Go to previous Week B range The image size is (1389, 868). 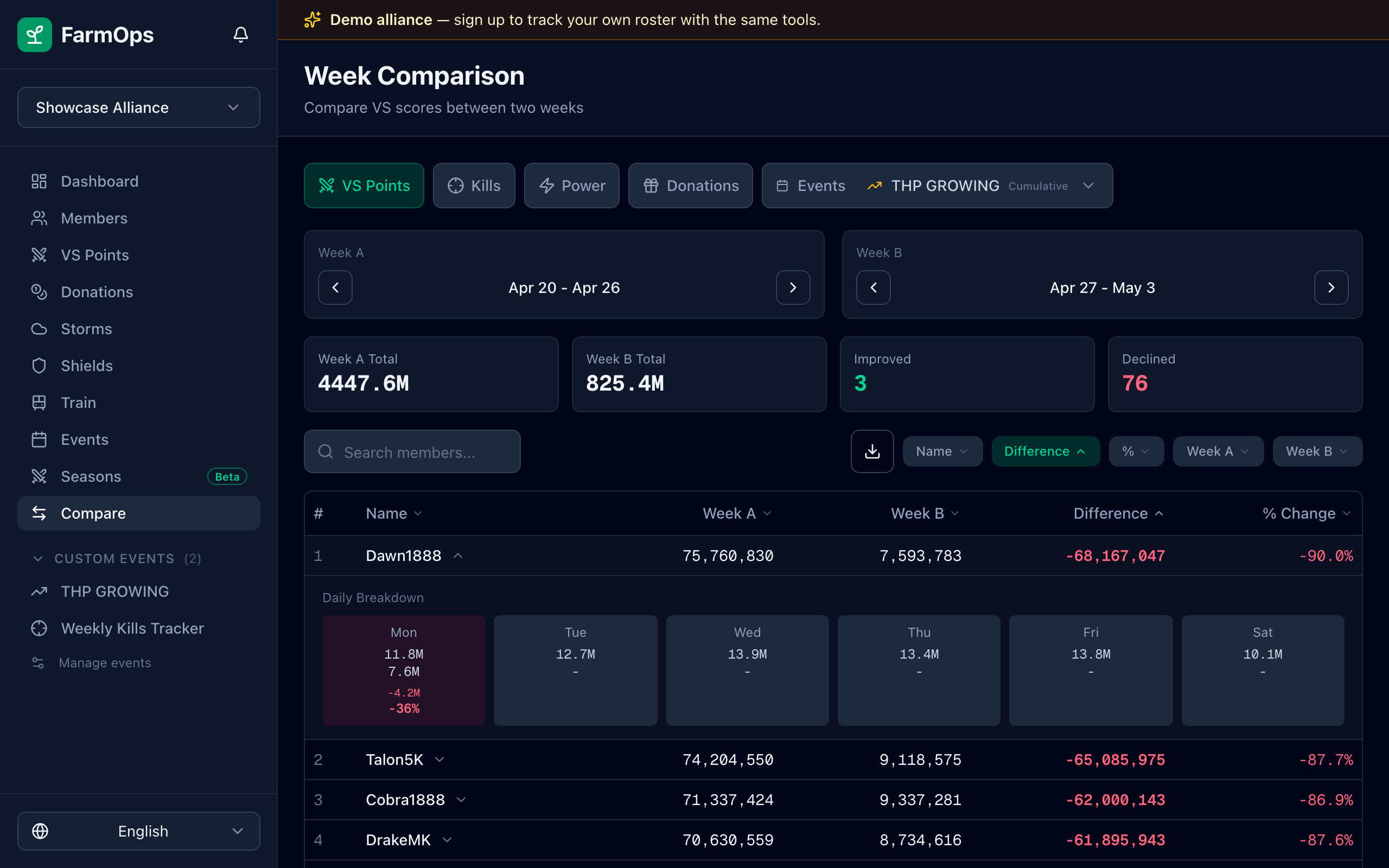click(873, 288)
